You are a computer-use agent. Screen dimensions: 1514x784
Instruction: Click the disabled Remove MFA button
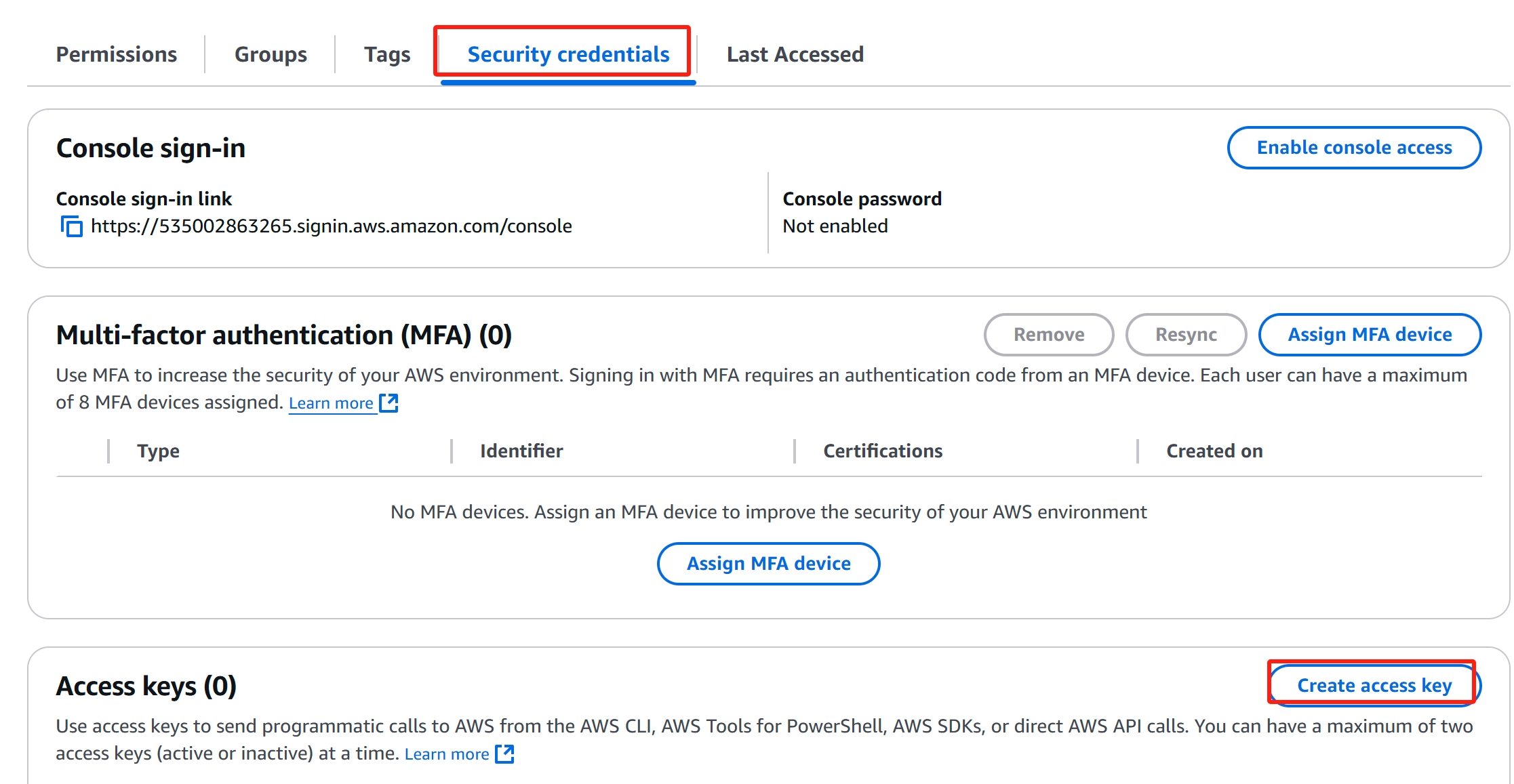pyautogui.click(x=1049, y=335)
